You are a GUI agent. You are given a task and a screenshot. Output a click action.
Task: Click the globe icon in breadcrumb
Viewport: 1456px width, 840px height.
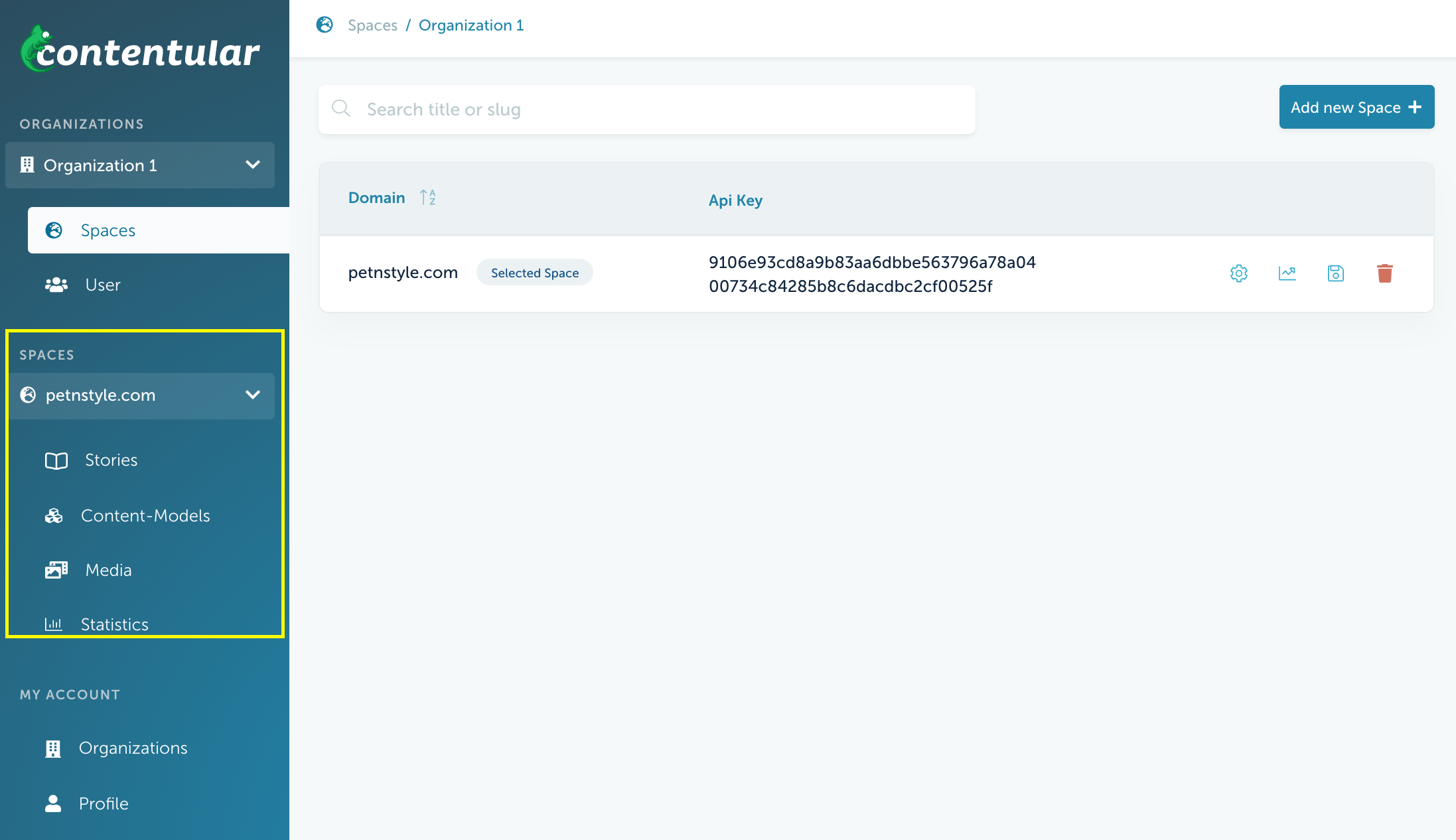[x=325, y=25]
